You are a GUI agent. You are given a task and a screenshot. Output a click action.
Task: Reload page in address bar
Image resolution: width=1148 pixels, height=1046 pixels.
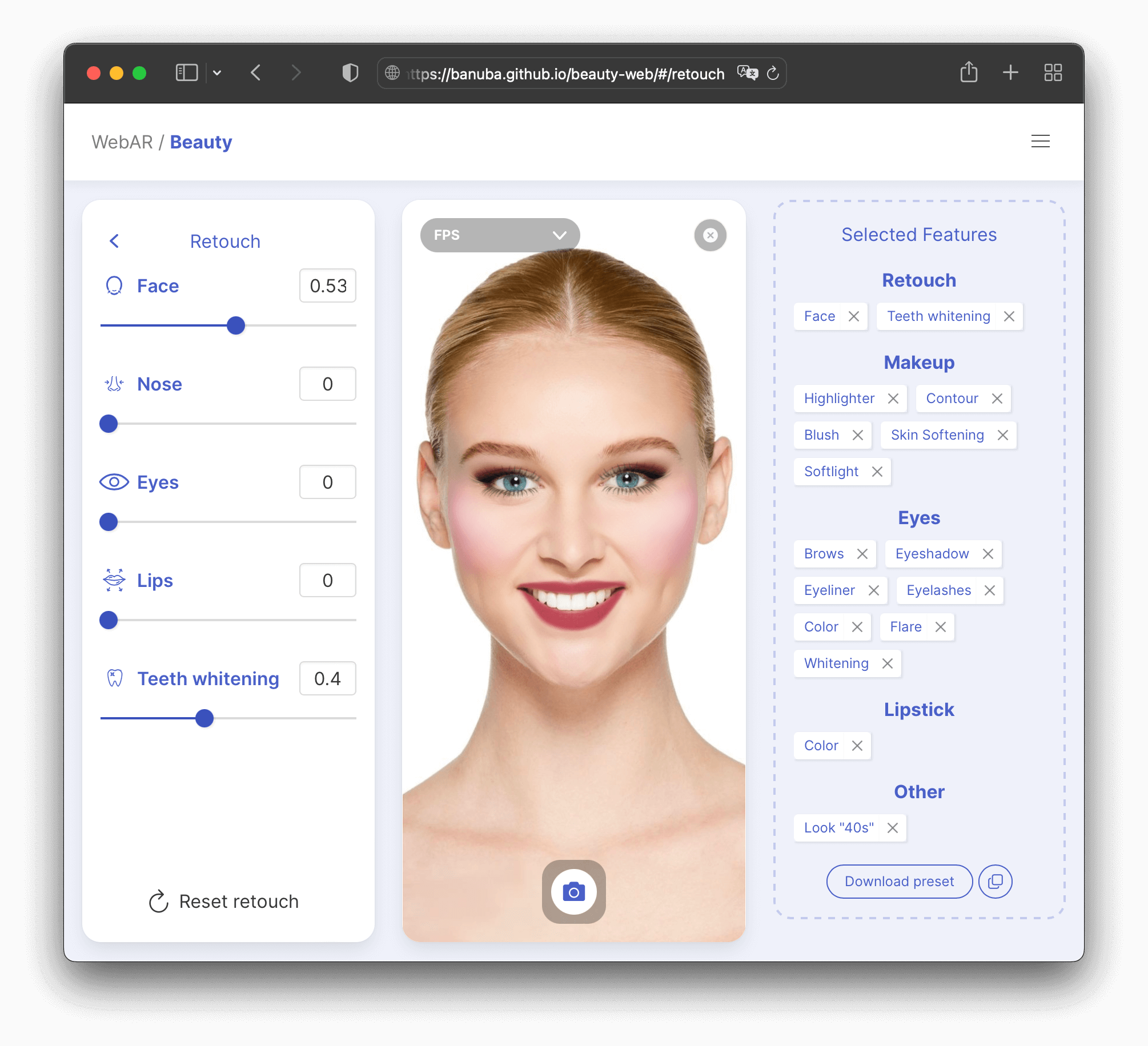(773, 73)
